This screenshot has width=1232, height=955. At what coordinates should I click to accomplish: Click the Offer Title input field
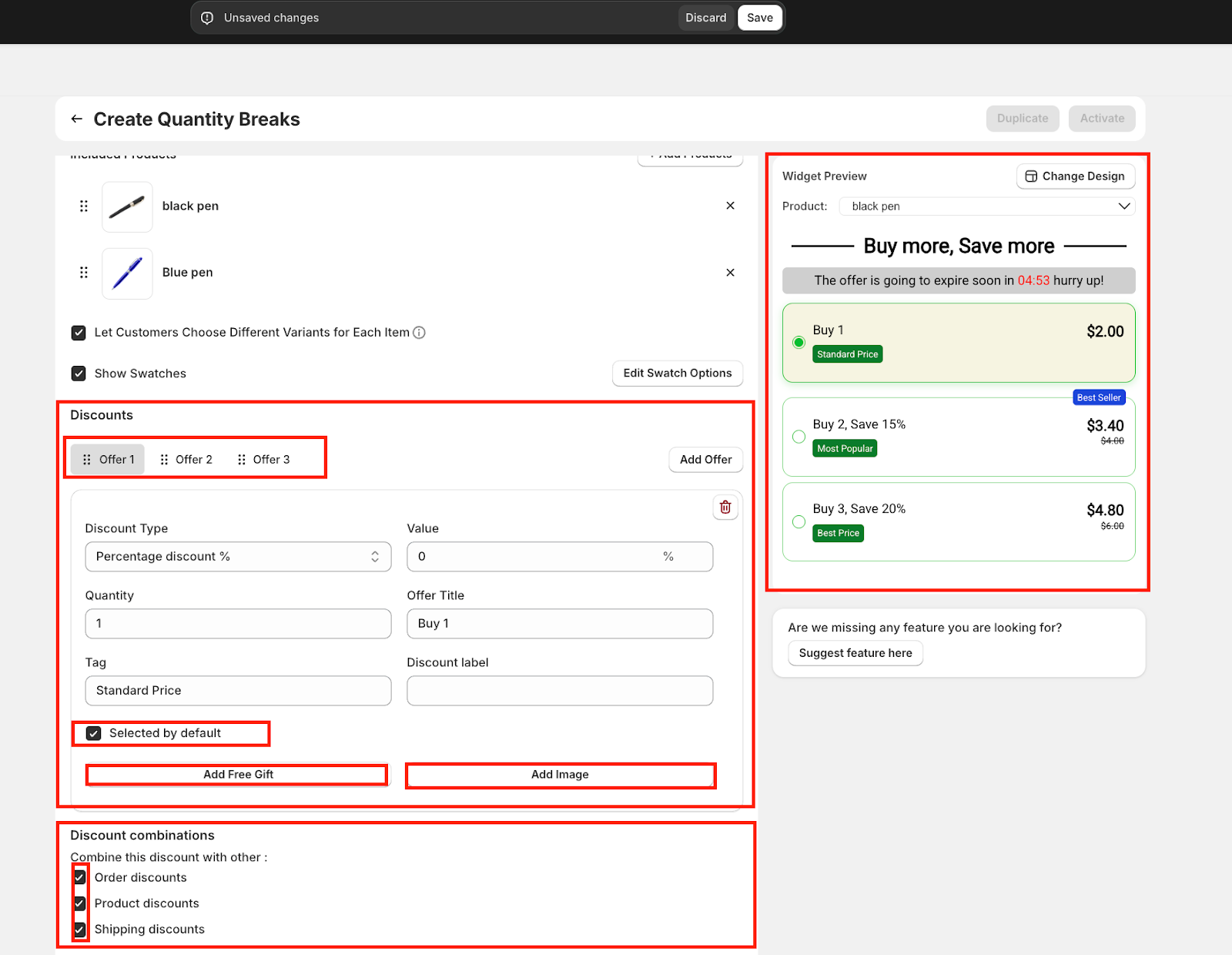[x=559, y=624]
